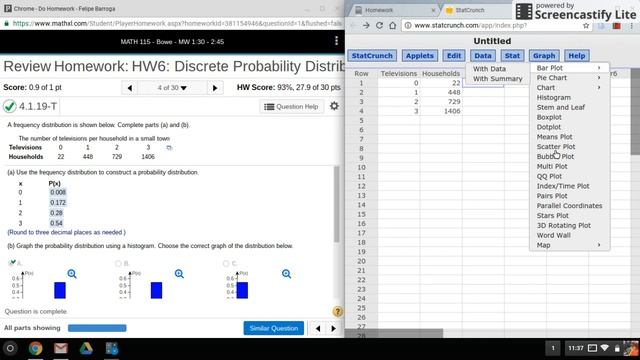Open Google Chrome from the shelf
Screen dimensions: 640x360
[x=36, y=348]
